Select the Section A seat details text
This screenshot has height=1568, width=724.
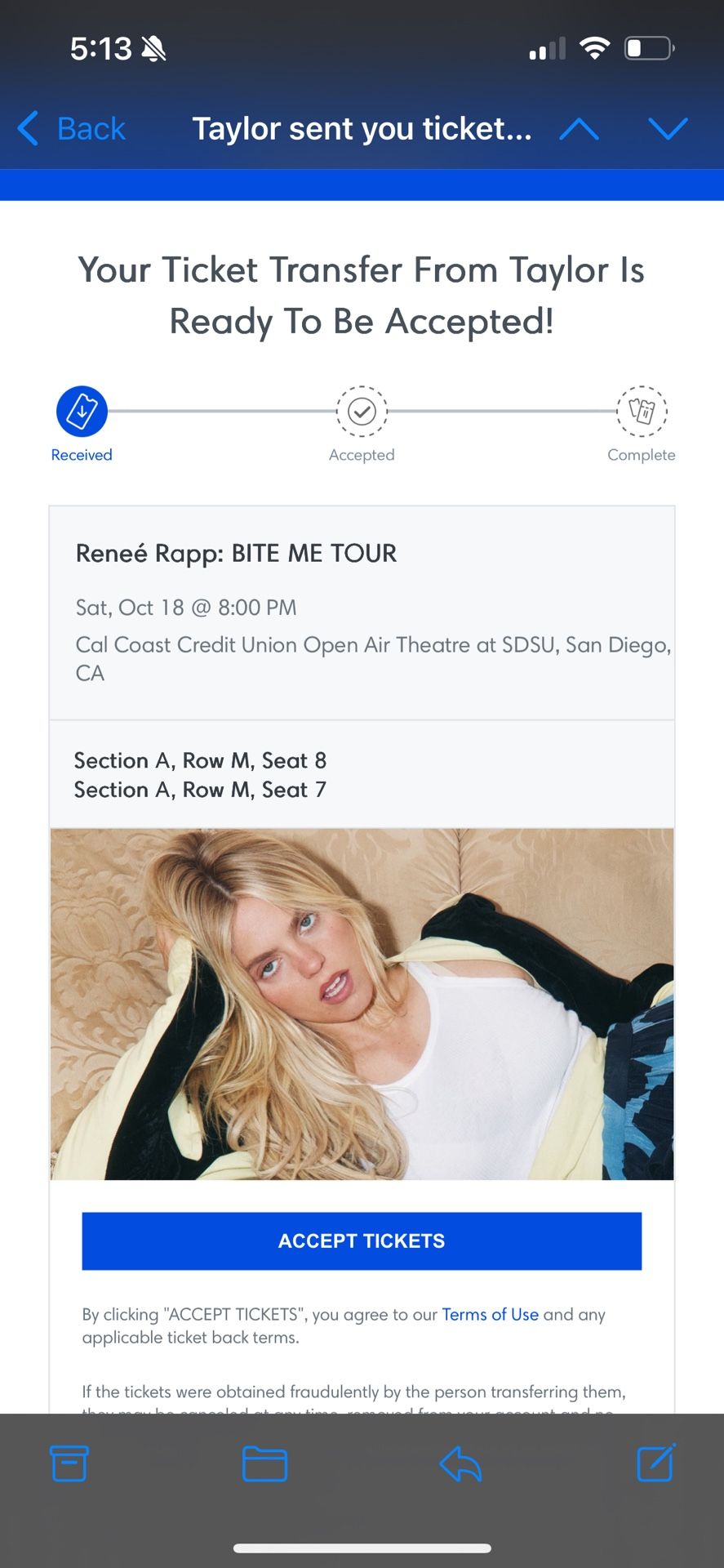point(200,774)
